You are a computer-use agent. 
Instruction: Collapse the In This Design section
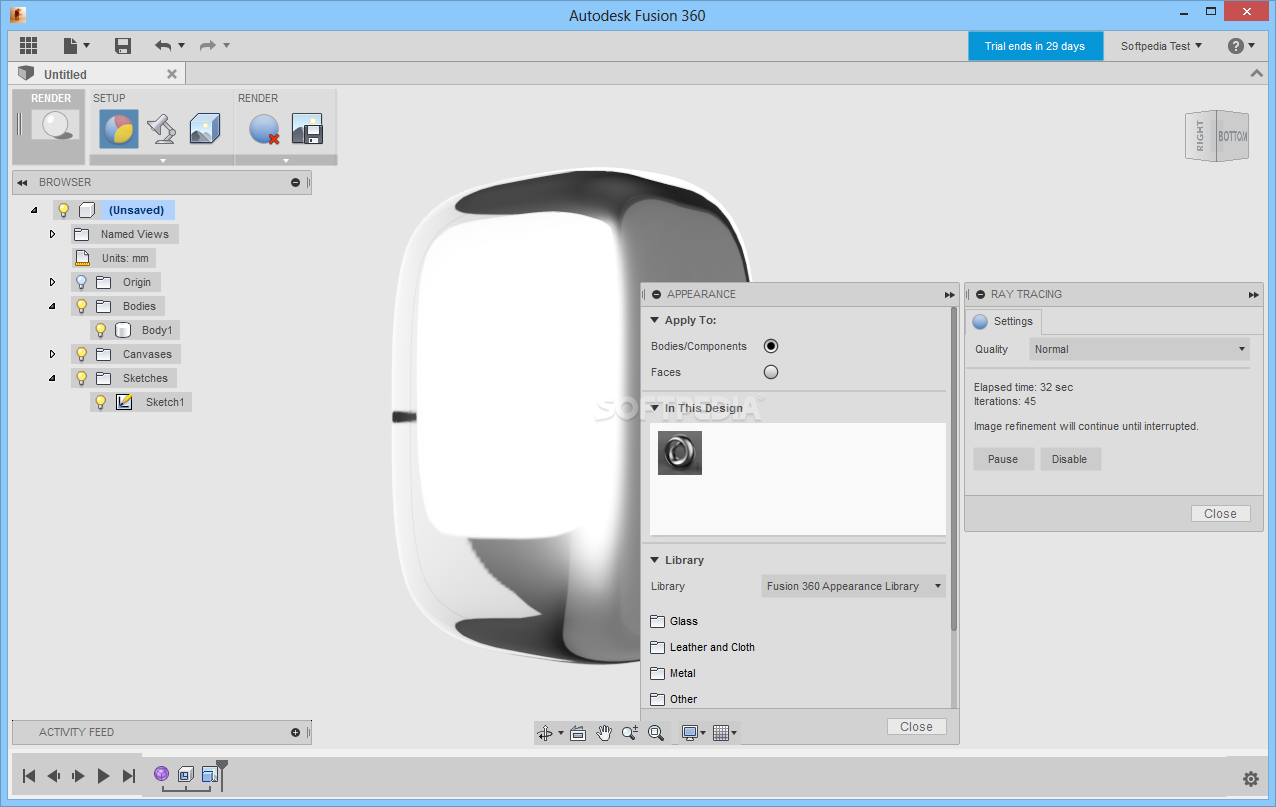(x=655, y=408)
